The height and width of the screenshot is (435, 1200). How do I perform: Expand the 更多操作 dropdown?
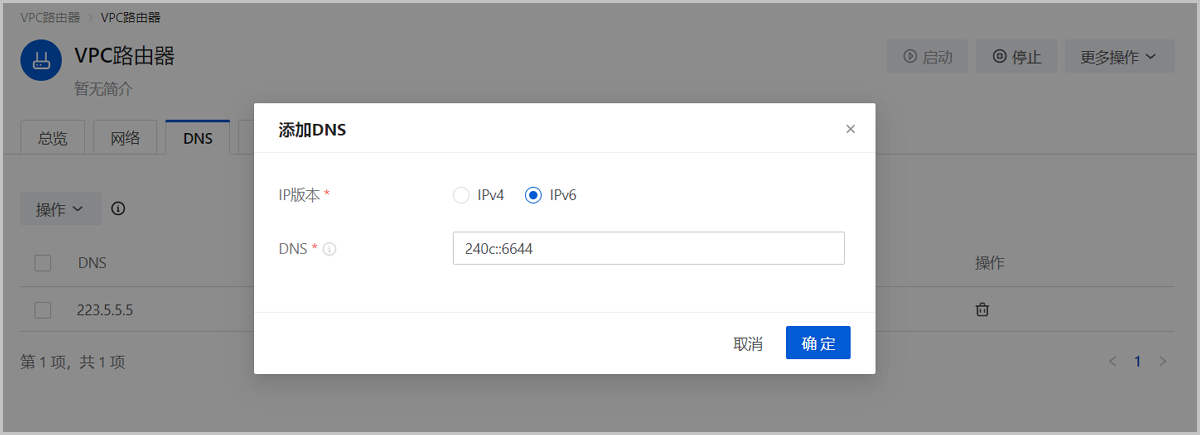[x=1118, y=57]
